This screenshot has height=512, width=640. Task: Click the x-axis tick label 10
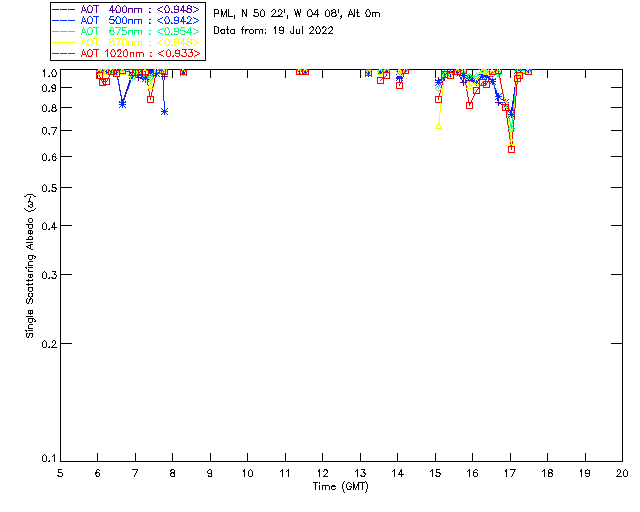(x=247, y=473)
